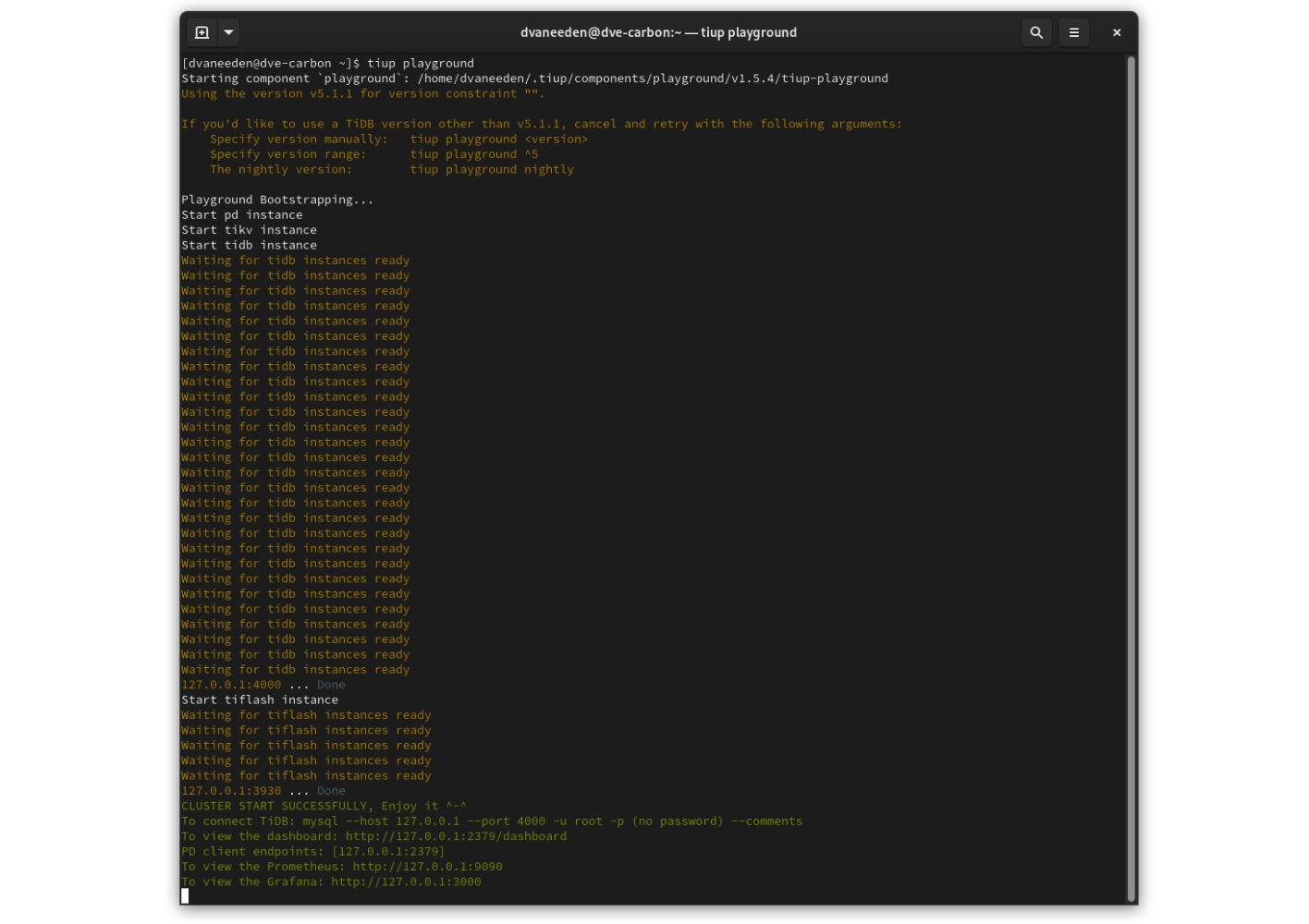Image resolution: width=1309 pixels, height=924 pixels.
Task: Click the new tab plus icon
Action: coord(202,31)
